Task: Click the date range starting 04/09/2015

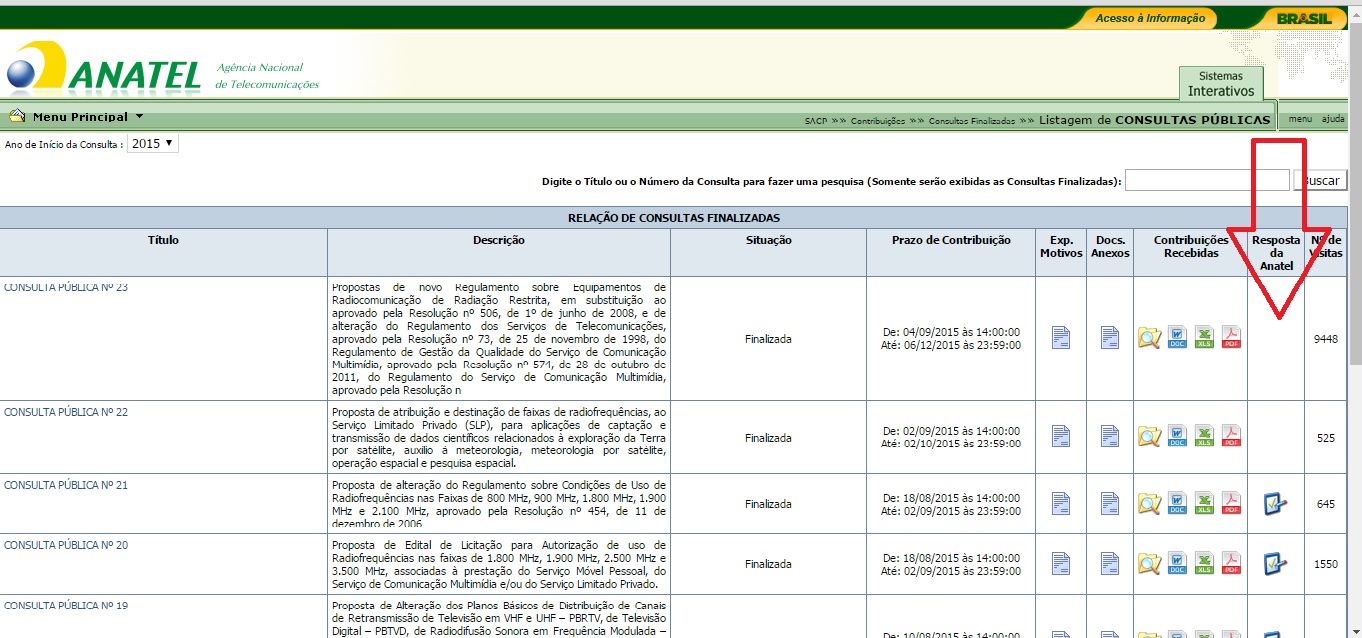Action: click(951, 338)
